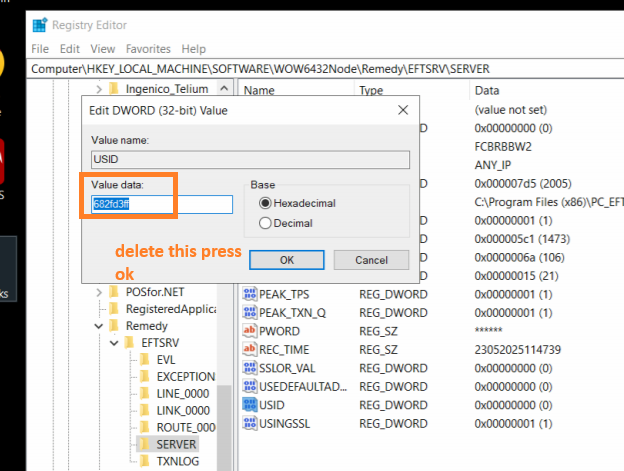Collapse the EFTSRV tree node
The image size is (624, 471).
point(114,343)
